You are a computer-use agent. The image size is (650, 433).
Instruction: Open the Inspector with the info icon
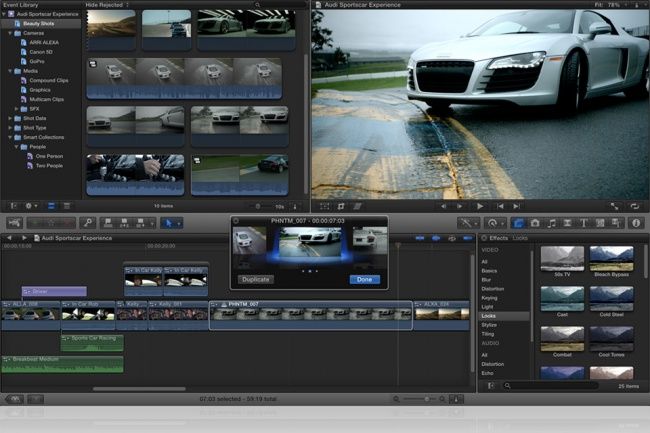tap(636, 223)
